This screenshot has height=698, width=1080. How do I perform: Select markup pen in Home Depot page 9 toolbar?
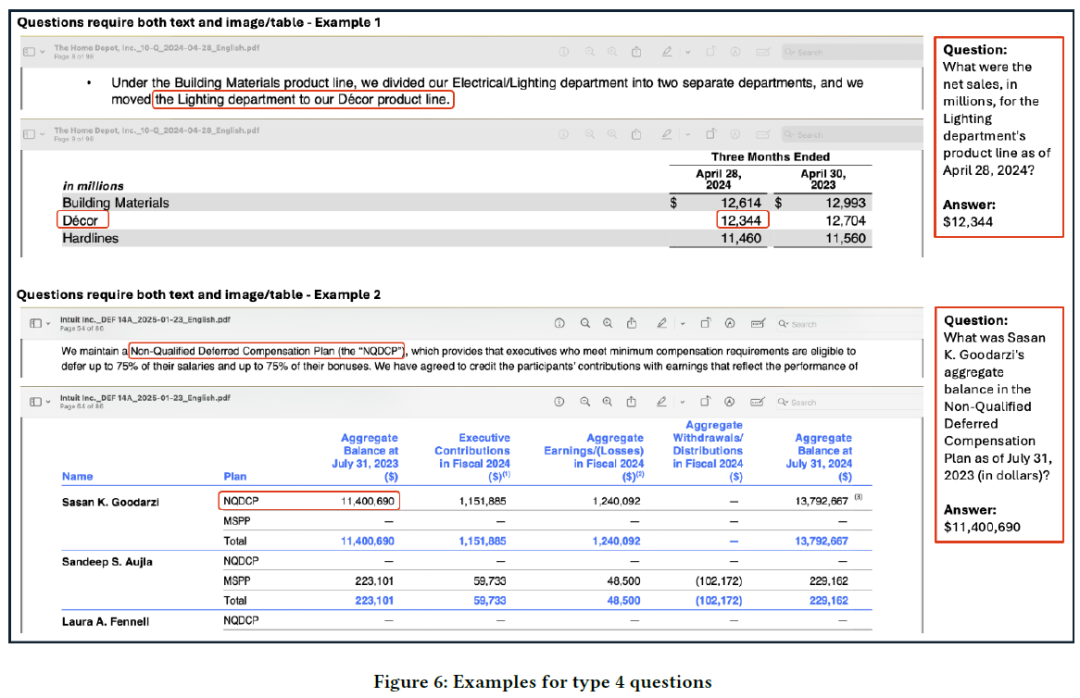pyautogui.click(x=667, y=134)
